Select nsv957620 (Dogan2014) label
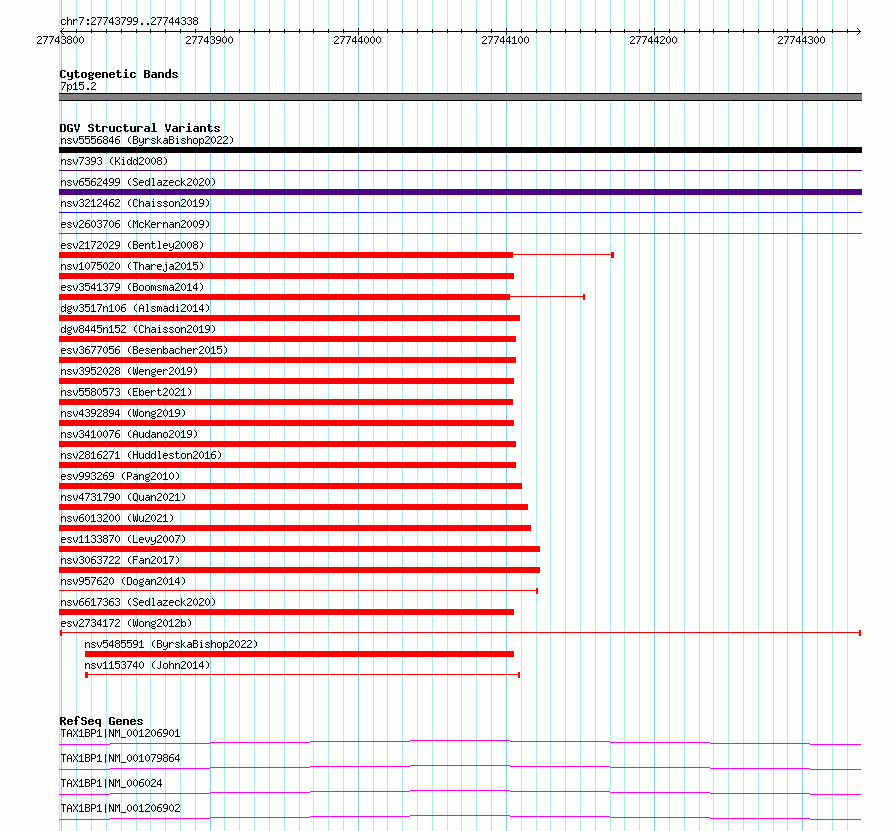Viewport: 890px width, 831px height. [123, 581]
